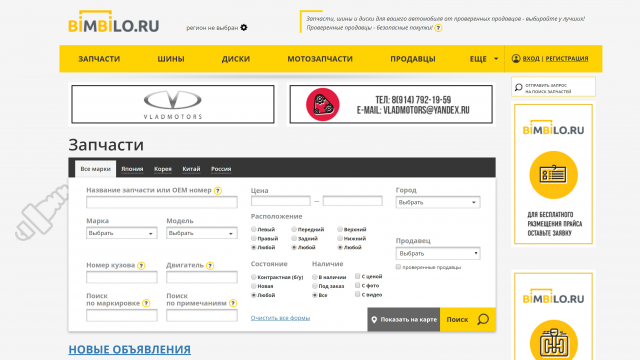Select Задний location radio button
Image resolution: width=640 pixels, height=360 pixels.
point(293,238)
